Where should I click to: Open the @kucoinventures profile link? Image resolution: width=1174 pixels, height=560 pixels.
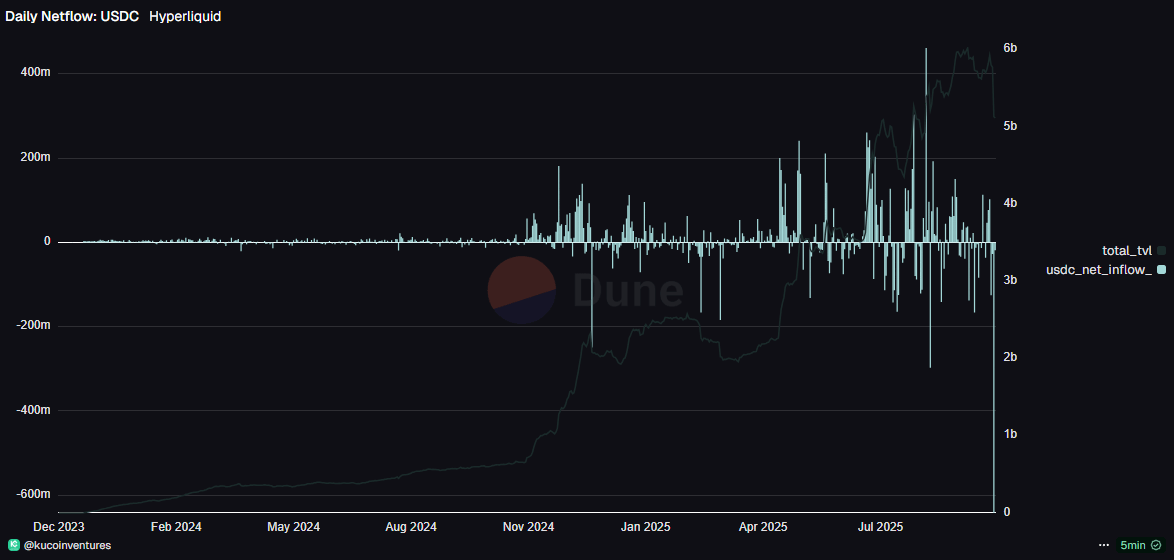66,545
